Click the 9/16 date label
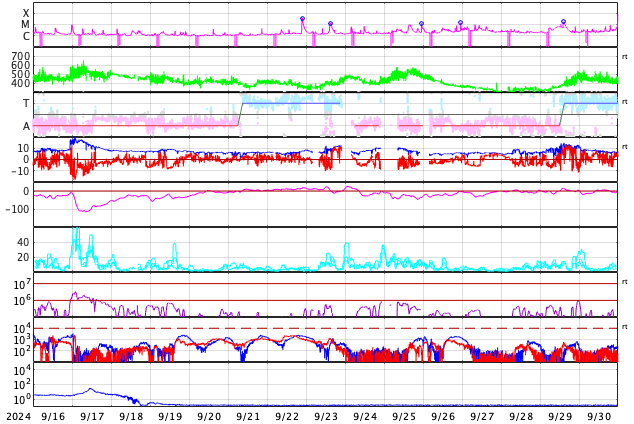The height and width of the screenshot is (424, 634). pos(53,416)
